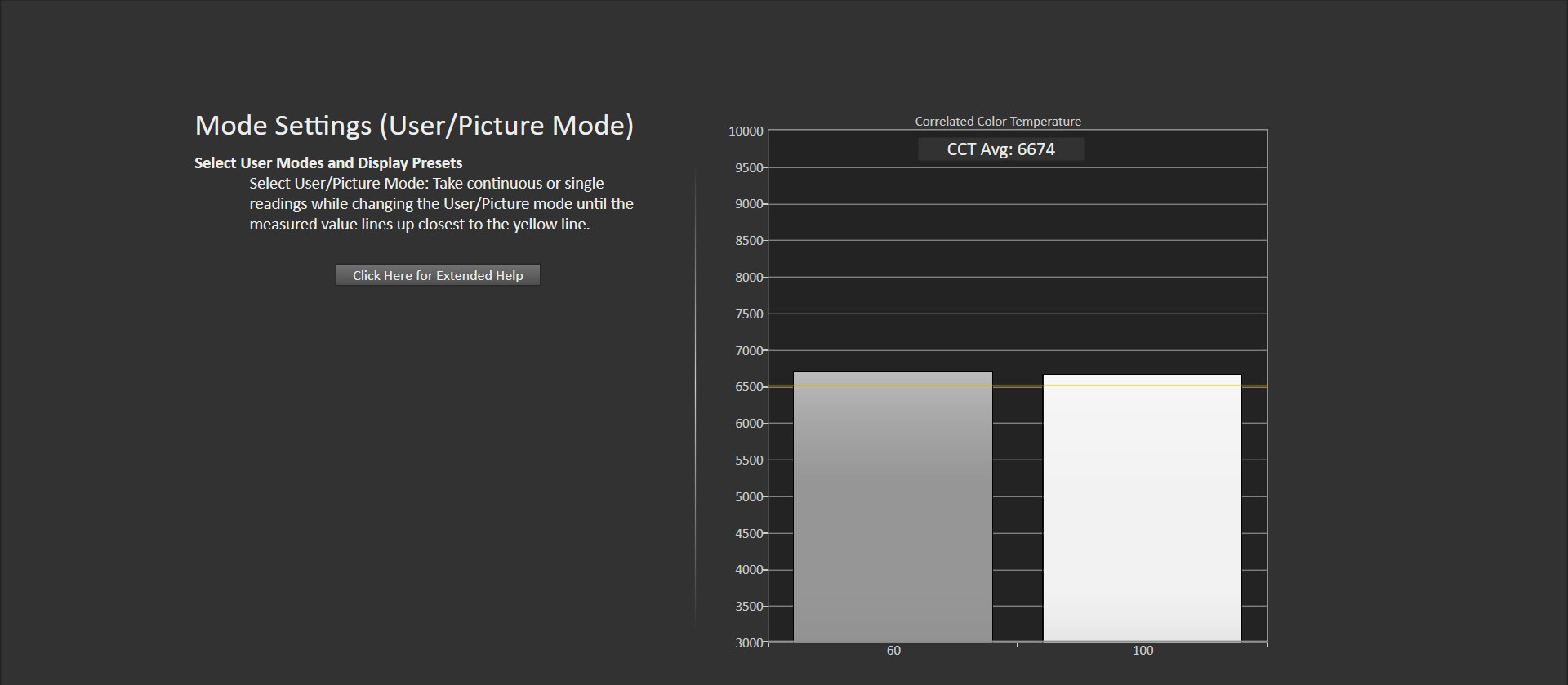Click the 3000 y-axis label
The width and height of the screenshot is (1568, 685).
pos(749,643)
